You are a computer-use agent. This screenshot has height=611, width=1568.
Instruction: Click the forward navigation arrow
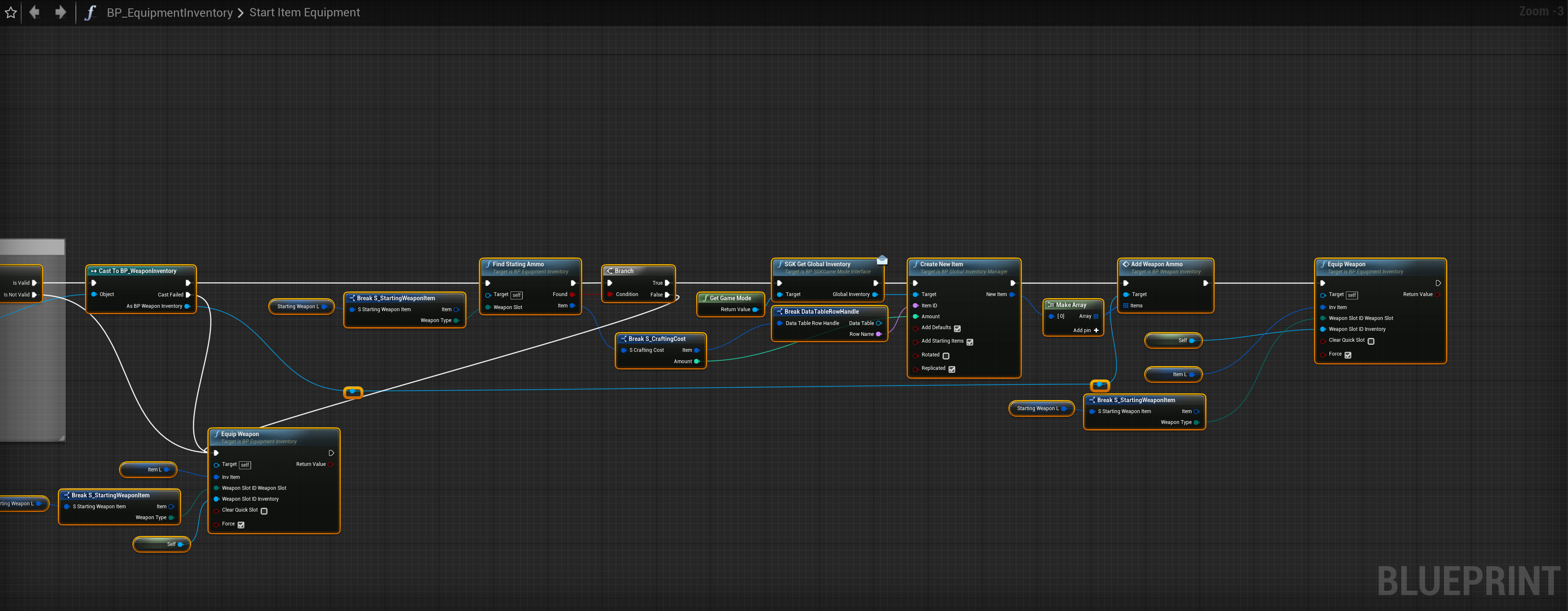pyautogui.click(x=60, y=12)
